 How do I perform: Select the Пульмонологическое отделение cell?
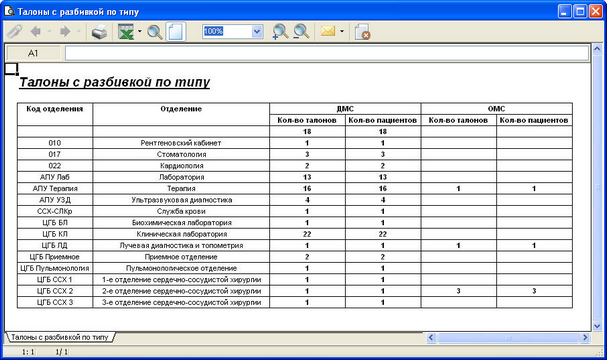(x=181, y=268)
